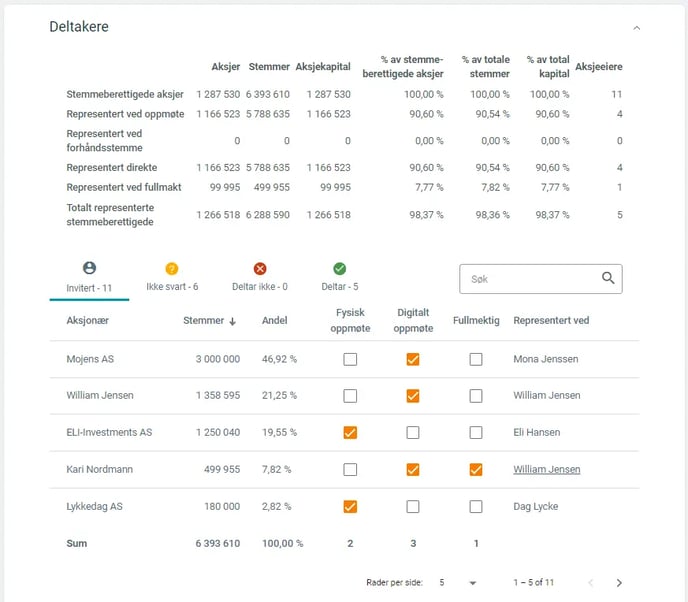Uncheck Fysisk oppmøte for Lykkedag AS

(350, 506)
